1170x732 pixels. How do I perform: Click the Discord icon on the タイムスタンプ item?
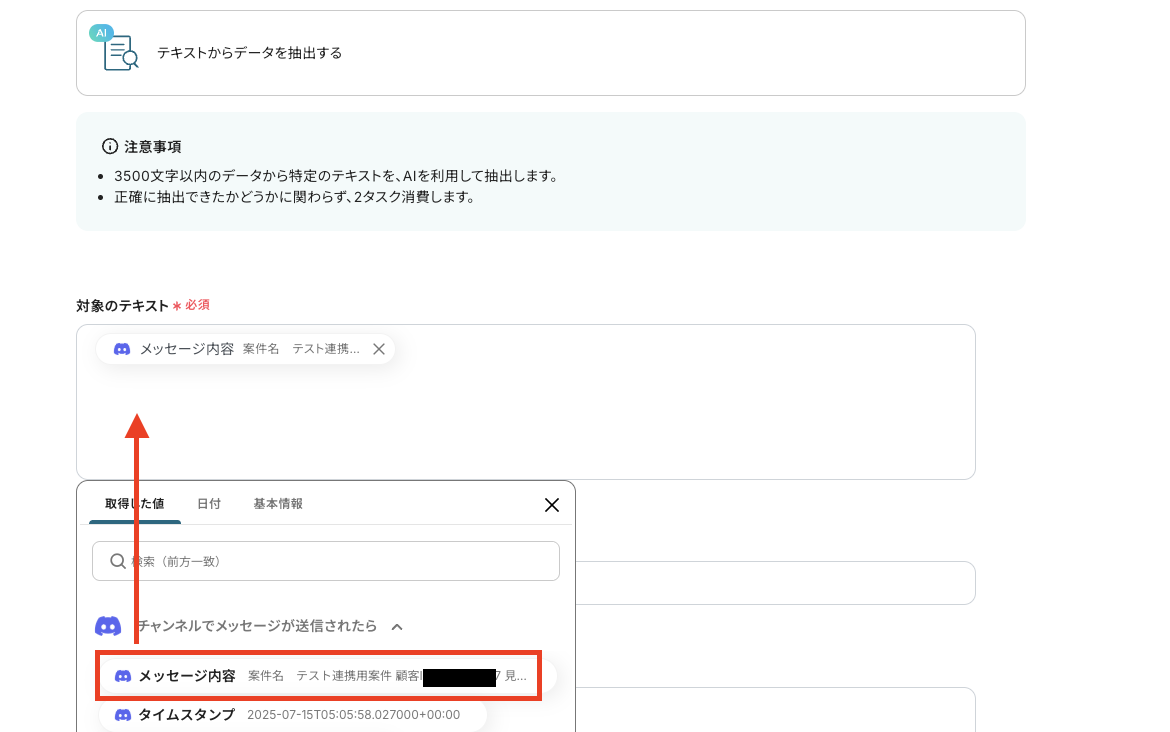(123, 715)
